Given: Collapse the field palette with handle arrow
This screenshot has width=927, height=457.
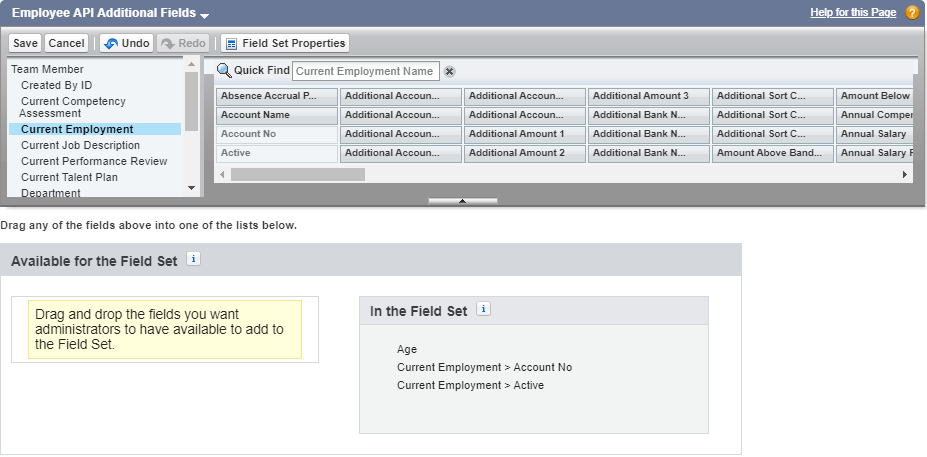Looking at the screenshot, I should tap(463, 201).
